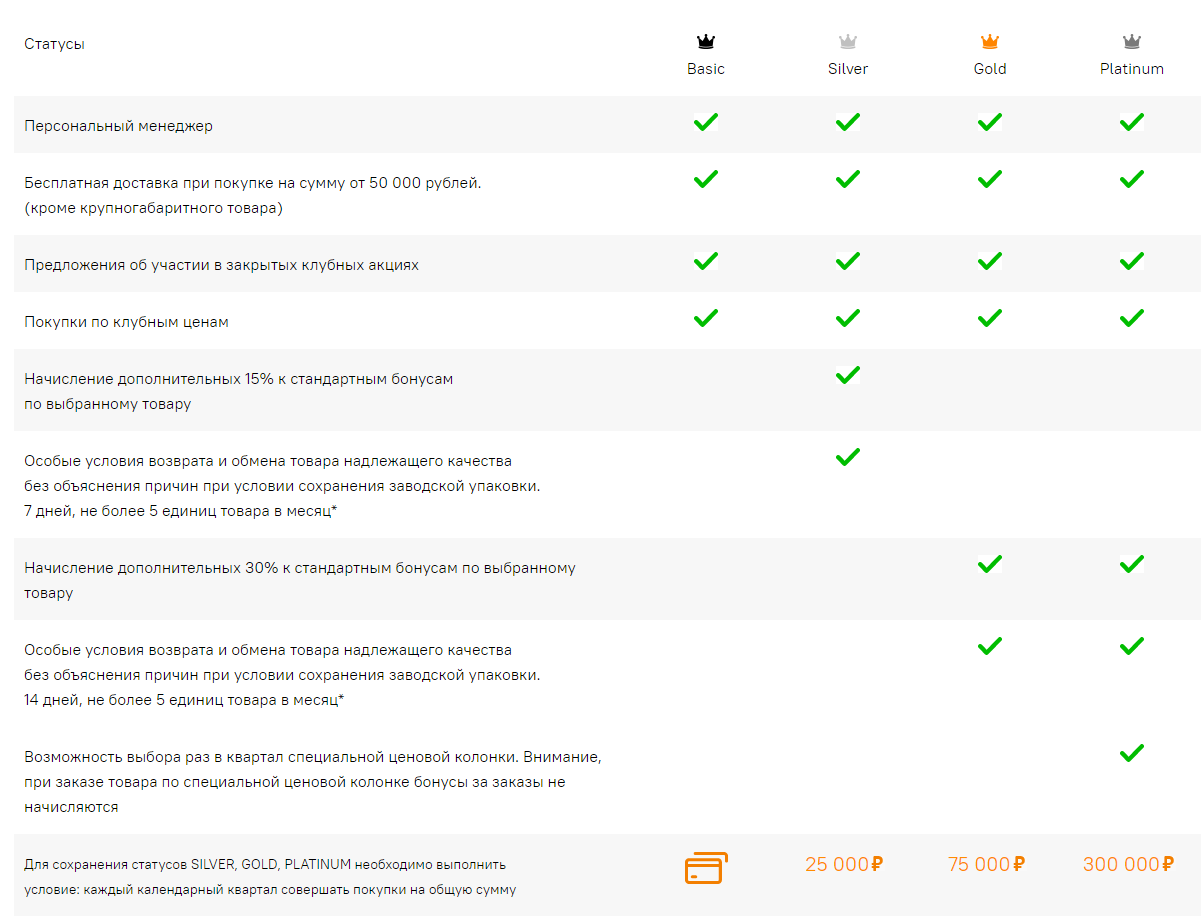This screenshot has width=1201, height=920.
Task: Click the Персональный менеджер row label
Action: pyautogui.click(x=119, y=126)
